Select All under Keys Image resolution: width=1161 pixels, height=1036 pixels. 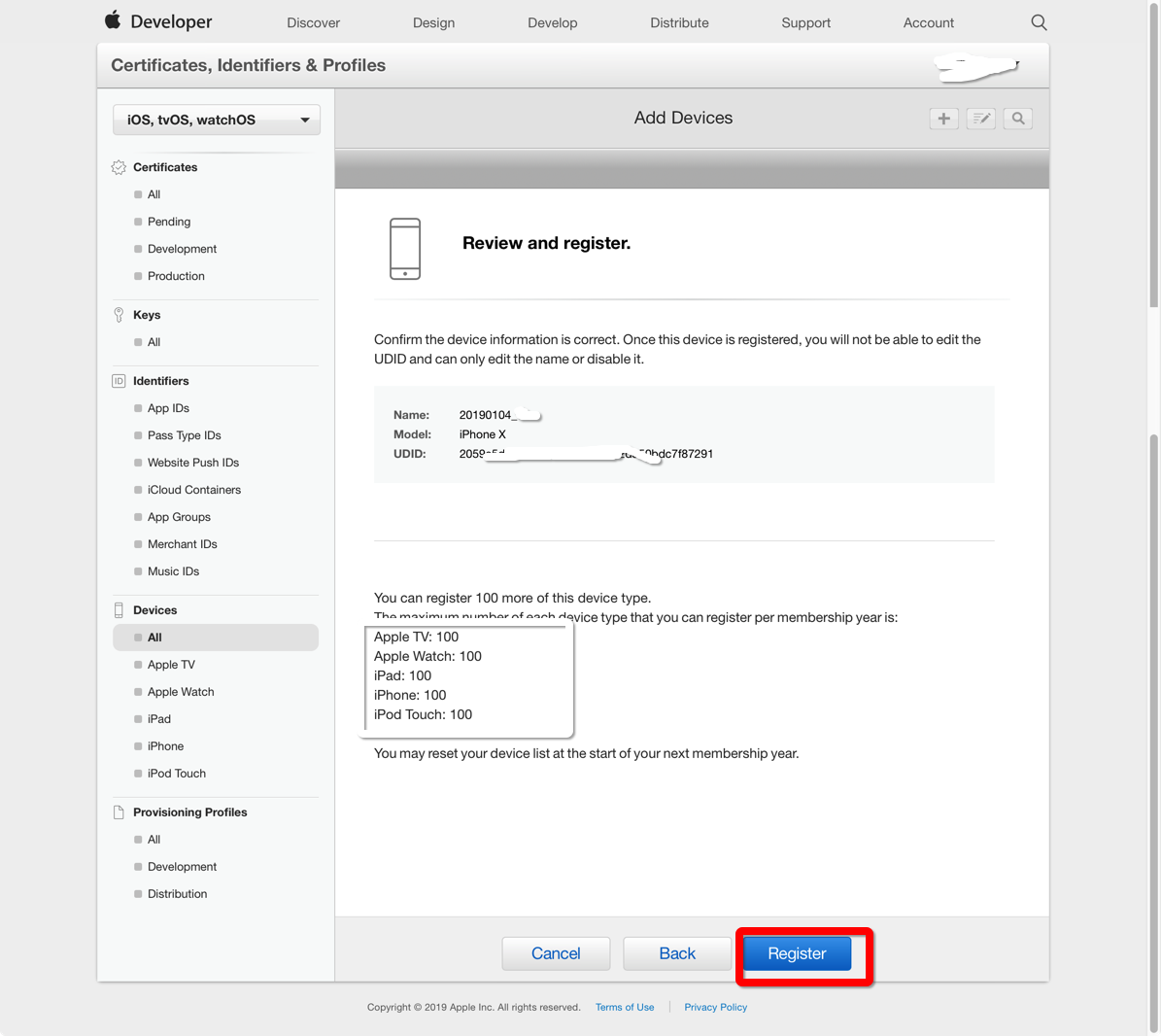(x=154, y=342)
